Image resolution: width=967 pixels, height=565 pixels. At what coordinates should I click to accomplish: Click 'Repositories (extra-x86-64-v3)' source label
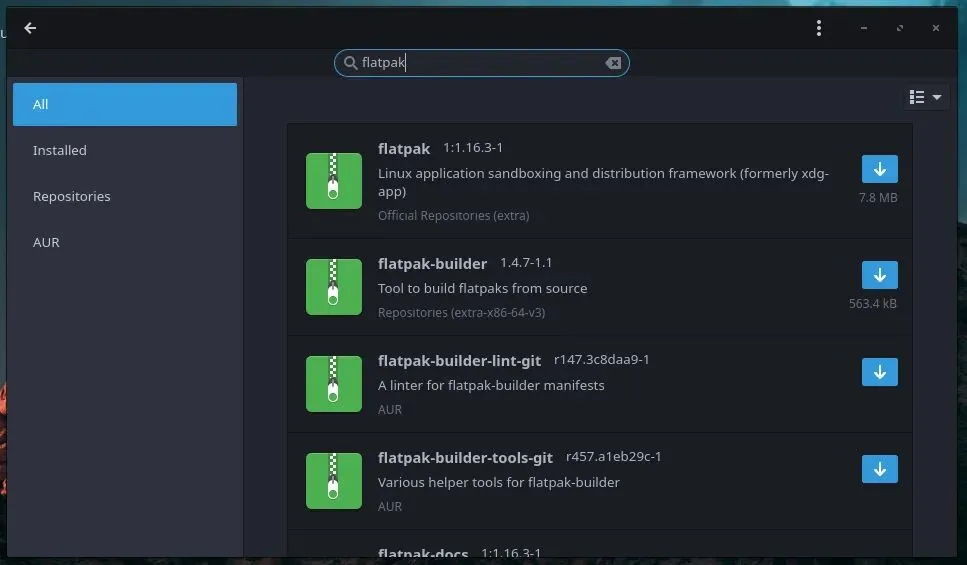461,313
